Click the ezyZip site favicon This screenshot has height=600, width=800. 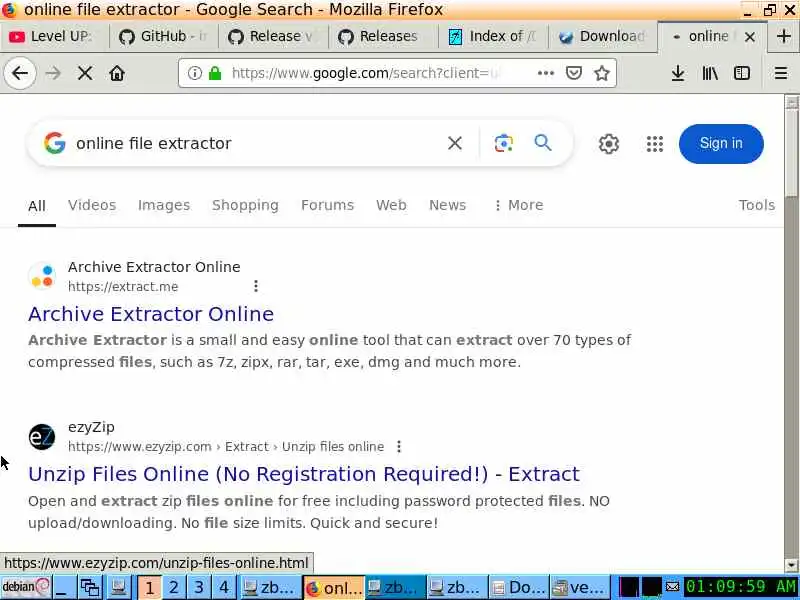pos(42,437)
